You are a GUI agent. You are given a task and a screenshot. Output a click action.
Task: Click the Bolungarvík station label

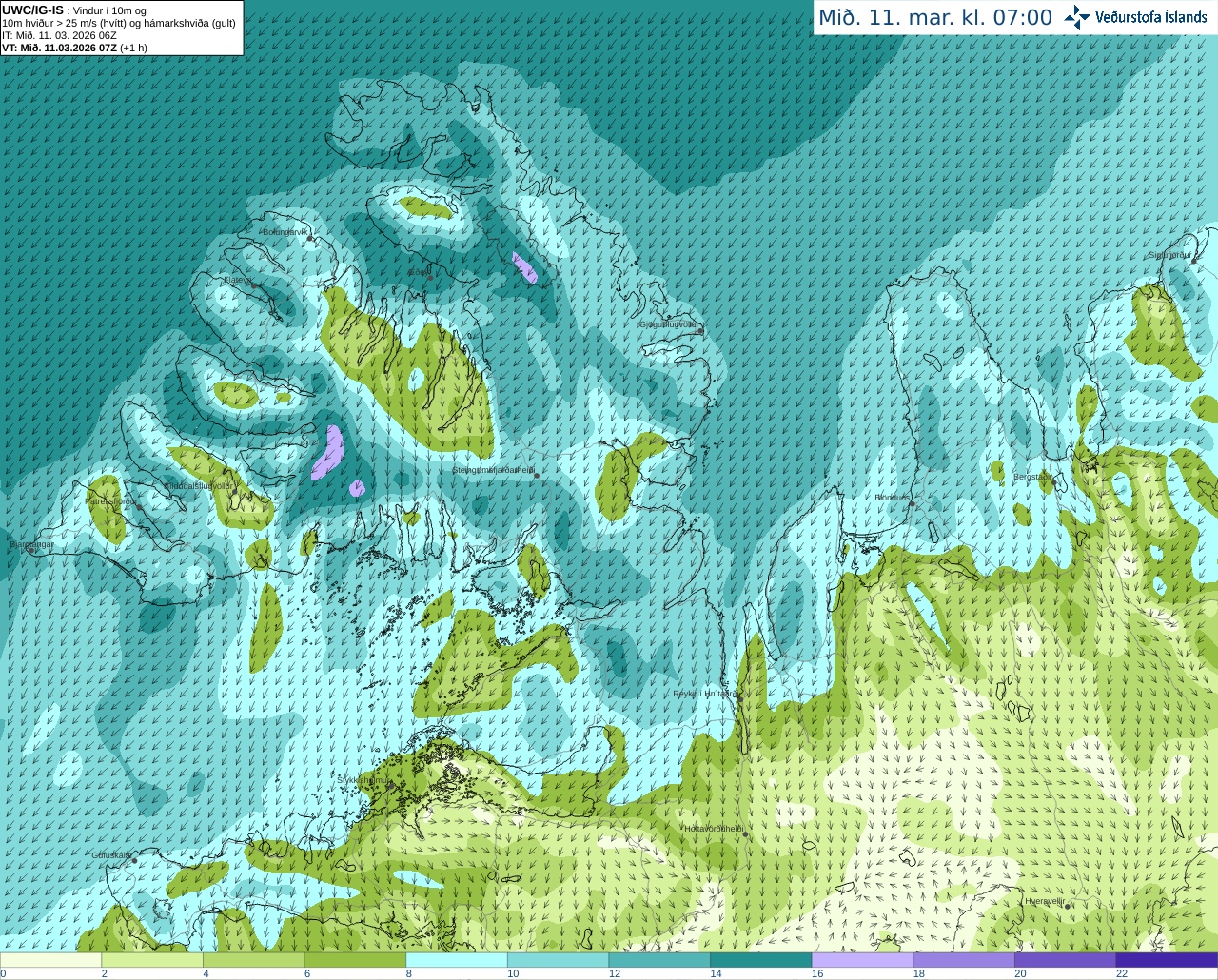click(x=285, y=232)
